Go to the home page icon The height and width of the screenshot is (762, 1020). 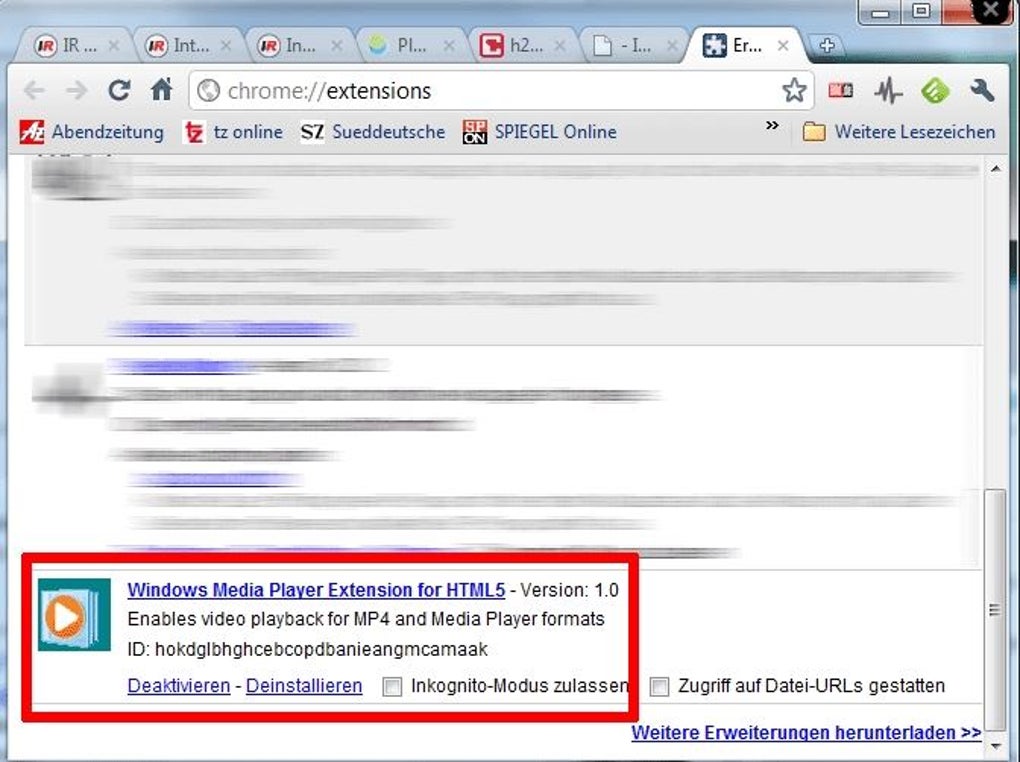tap(161, 89)
